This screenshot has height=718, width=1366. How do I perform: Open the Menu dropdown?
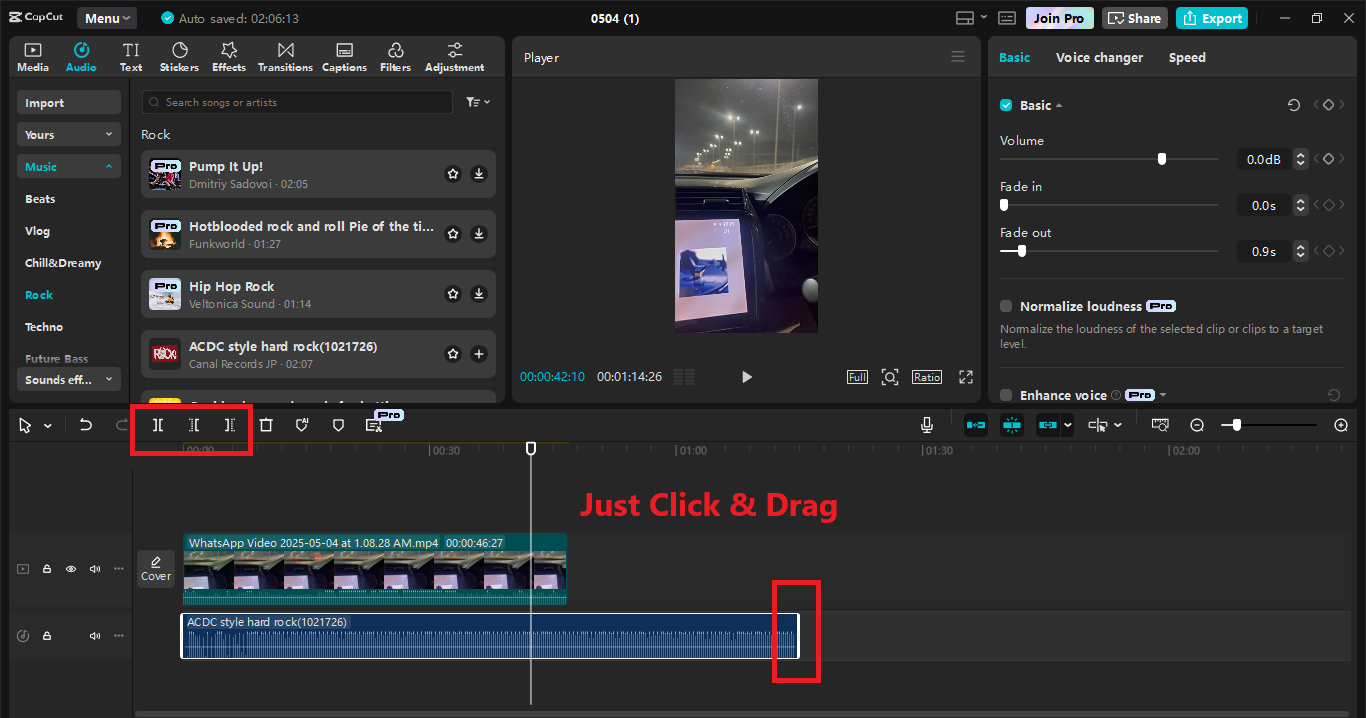(108, 18)
